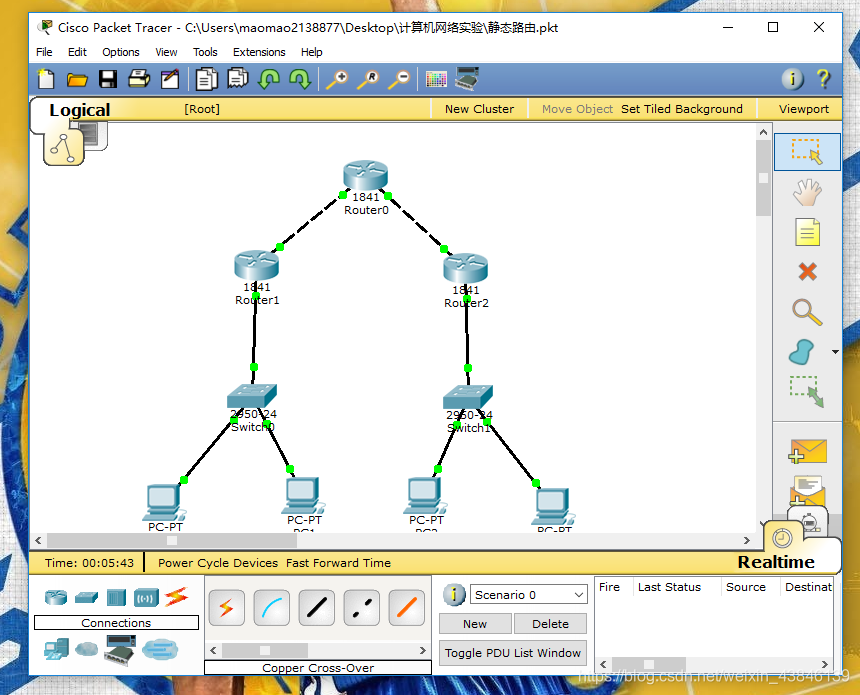Screen dimensions: 860x695
Task: Open the drawing palette icon
Action: tap(436, 80)
